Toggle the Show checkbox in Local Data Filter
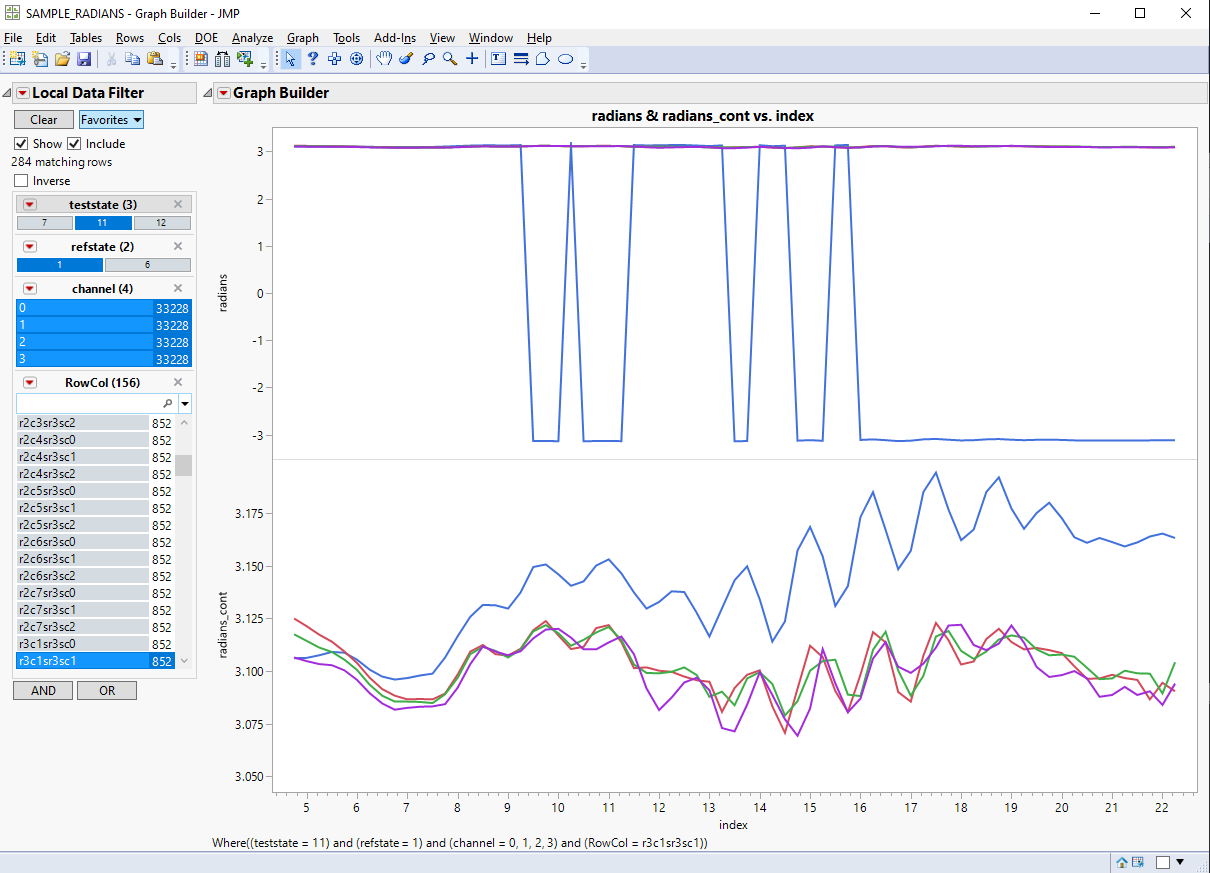Viewport: 1210px width, 873px height. pyautogui.click(x=22, y=143)
